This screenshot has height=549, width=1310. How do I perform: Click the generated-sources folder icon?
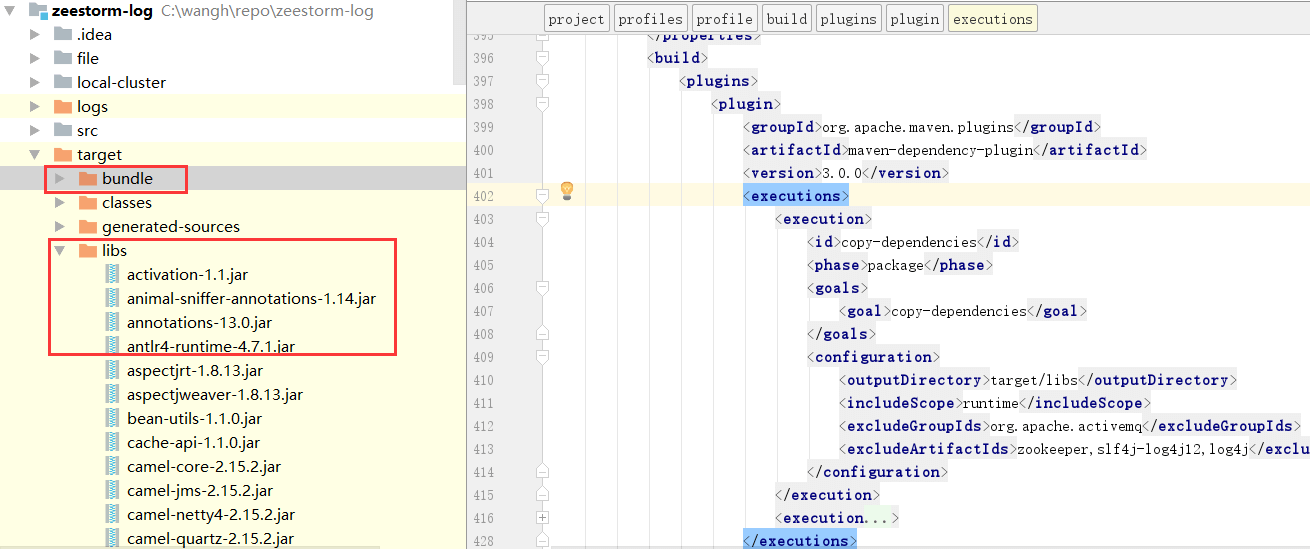tap(88, 226)
